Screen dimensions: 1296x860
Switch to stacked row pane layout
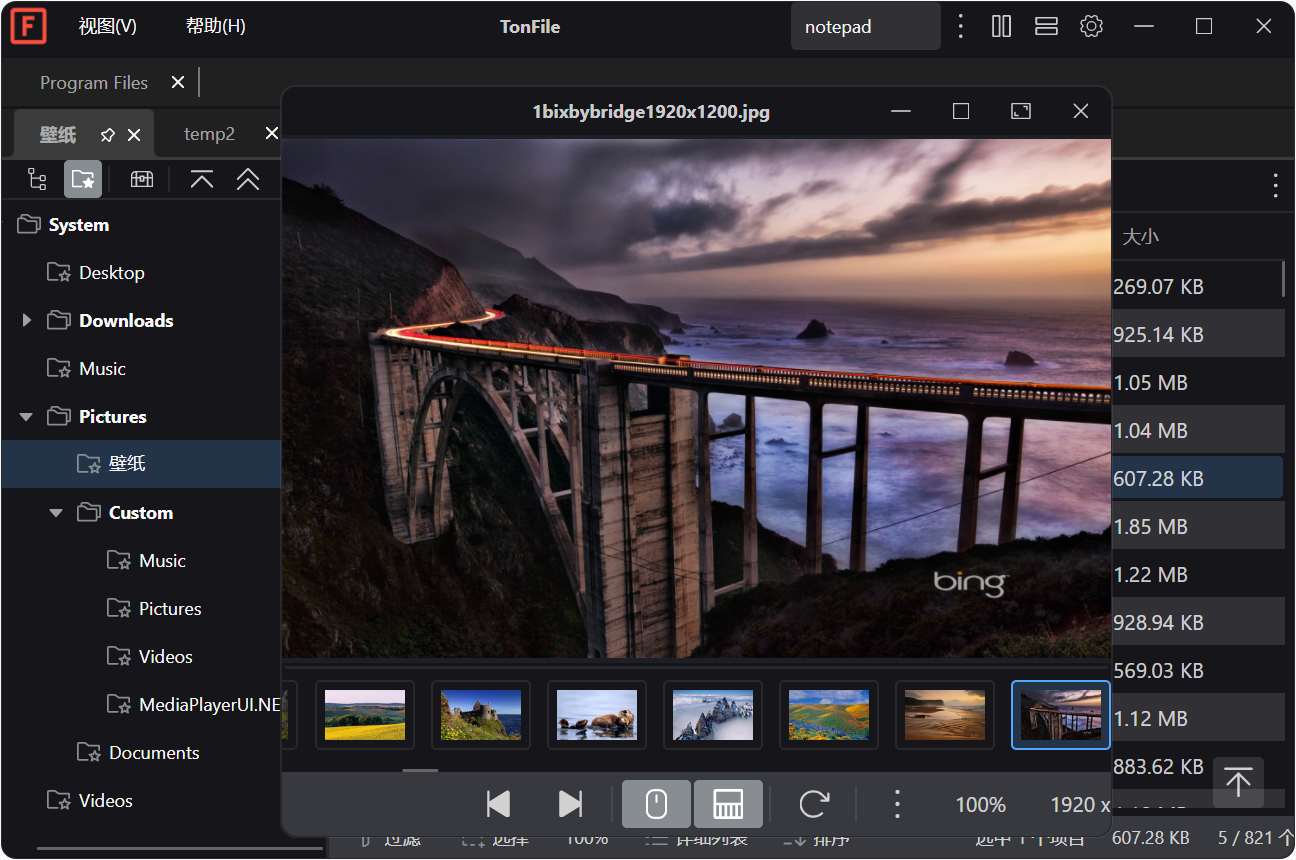click(1046, 27)
